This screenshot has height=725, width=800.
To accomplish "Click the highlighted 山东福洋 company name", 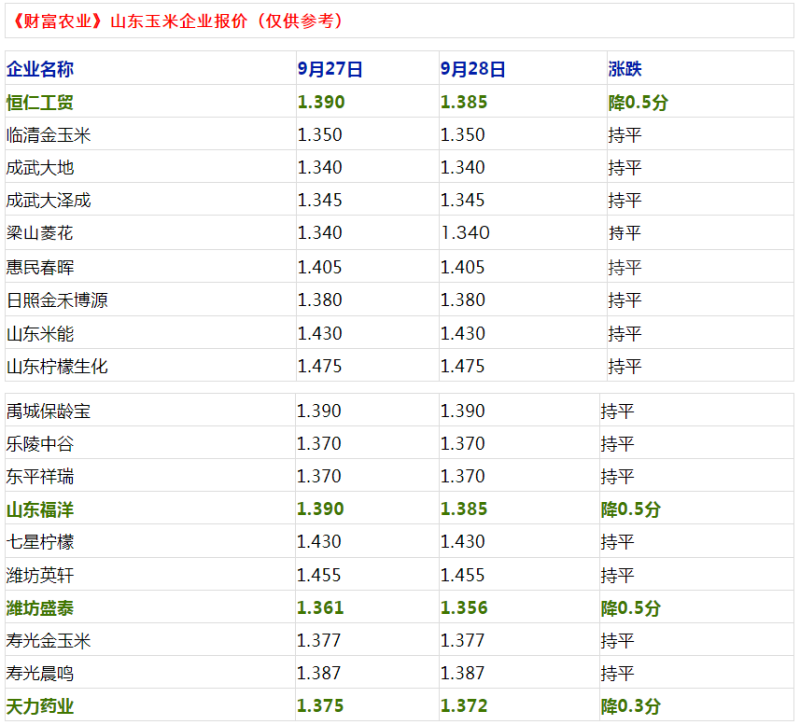I will (x=40, y=510).
